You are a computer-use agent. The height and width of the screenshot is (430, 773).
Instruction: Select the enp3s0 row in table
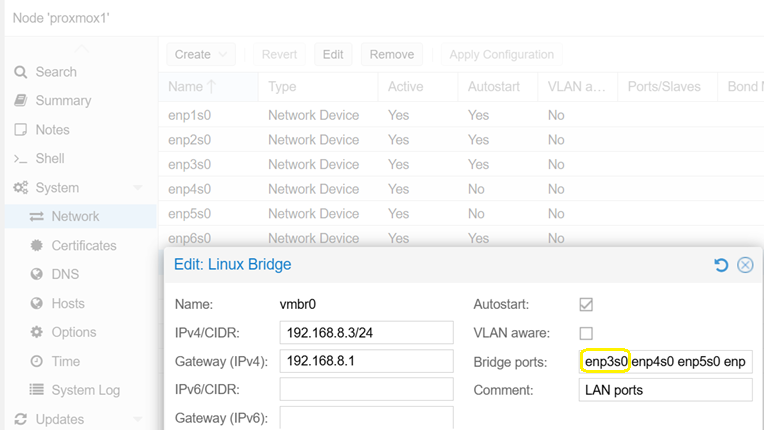[461, 164]
